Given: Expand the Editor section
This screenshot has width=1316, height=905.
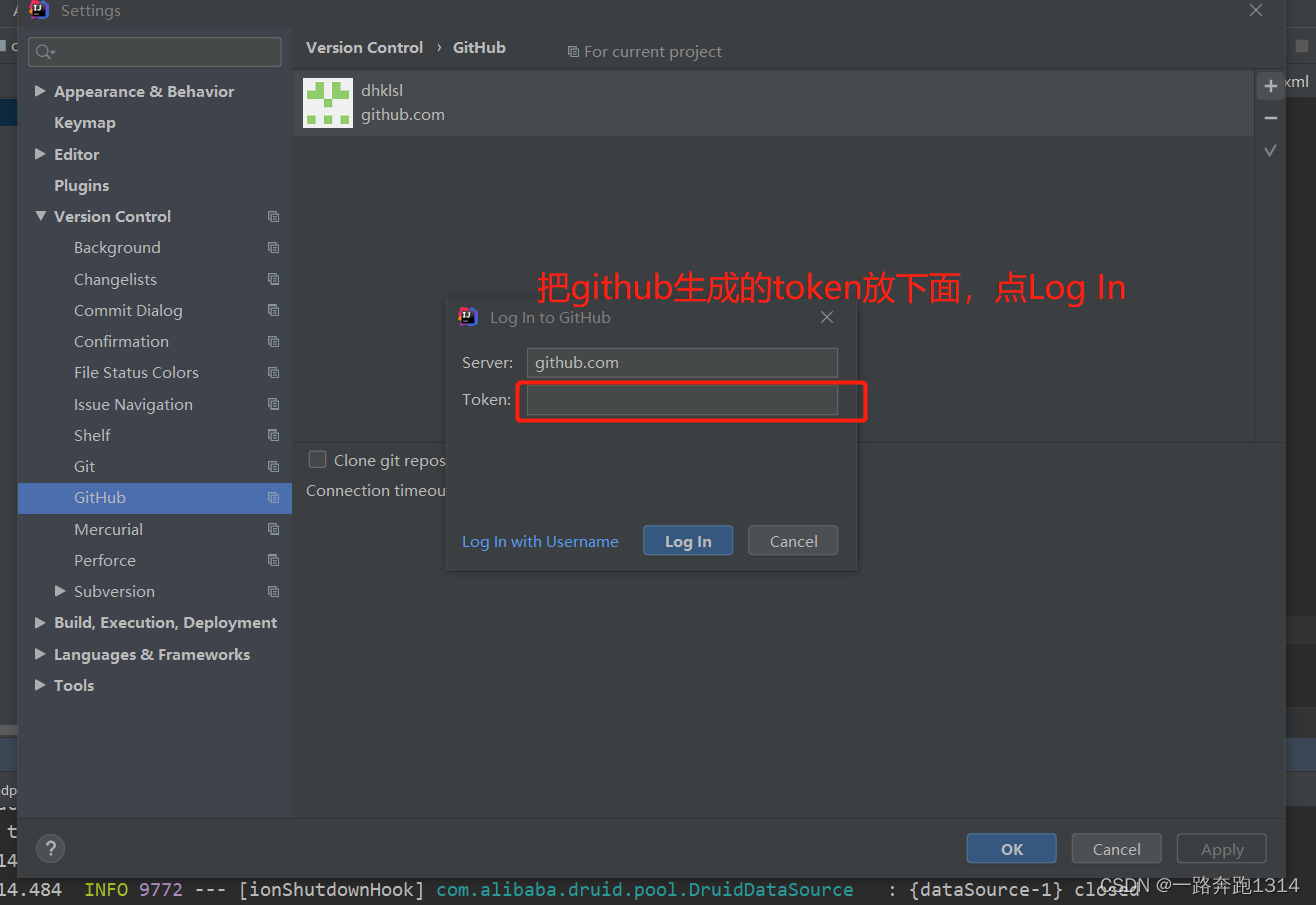Looking at the screenshot, I should [x=40, y=154].
